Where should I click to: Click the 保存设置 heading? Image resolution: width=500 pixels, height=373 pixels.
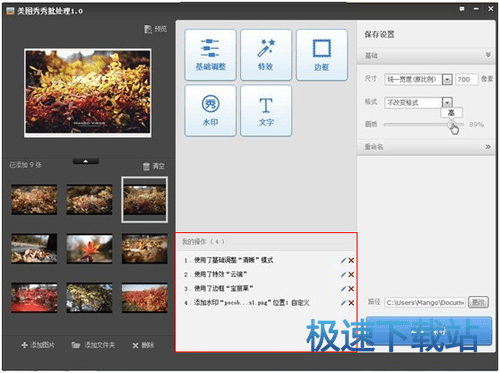coord(379,34)
